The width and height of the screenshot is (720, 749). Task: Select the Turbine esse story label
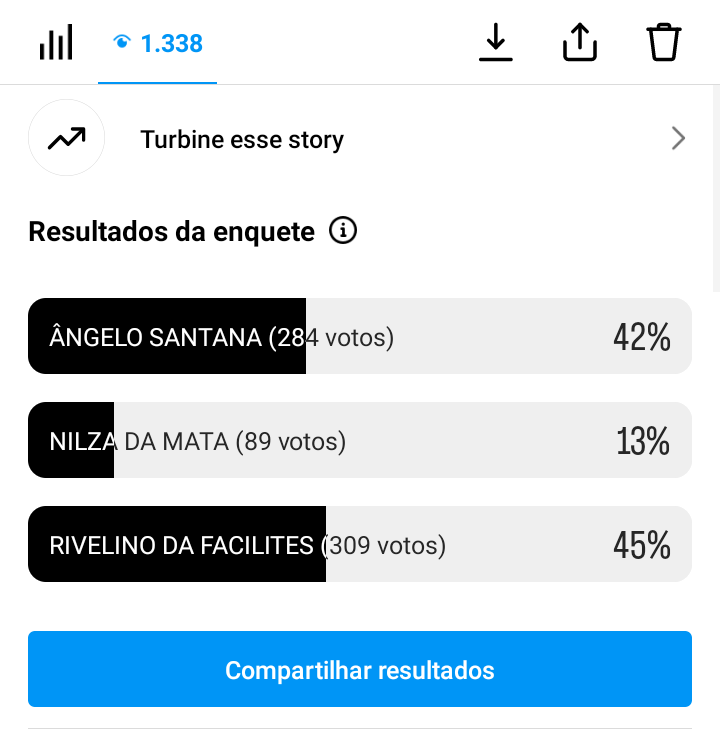click(242, 139)
